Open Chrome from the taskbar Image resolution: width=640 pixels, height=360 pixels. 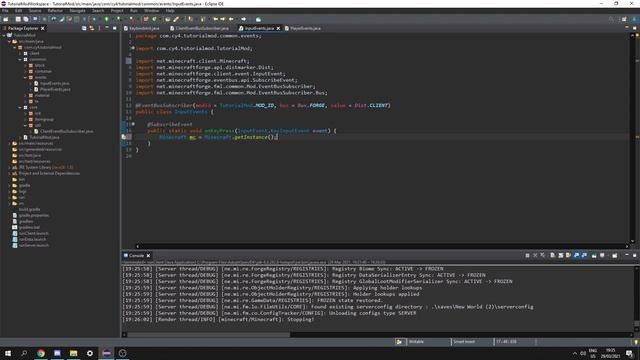(41, 353)
